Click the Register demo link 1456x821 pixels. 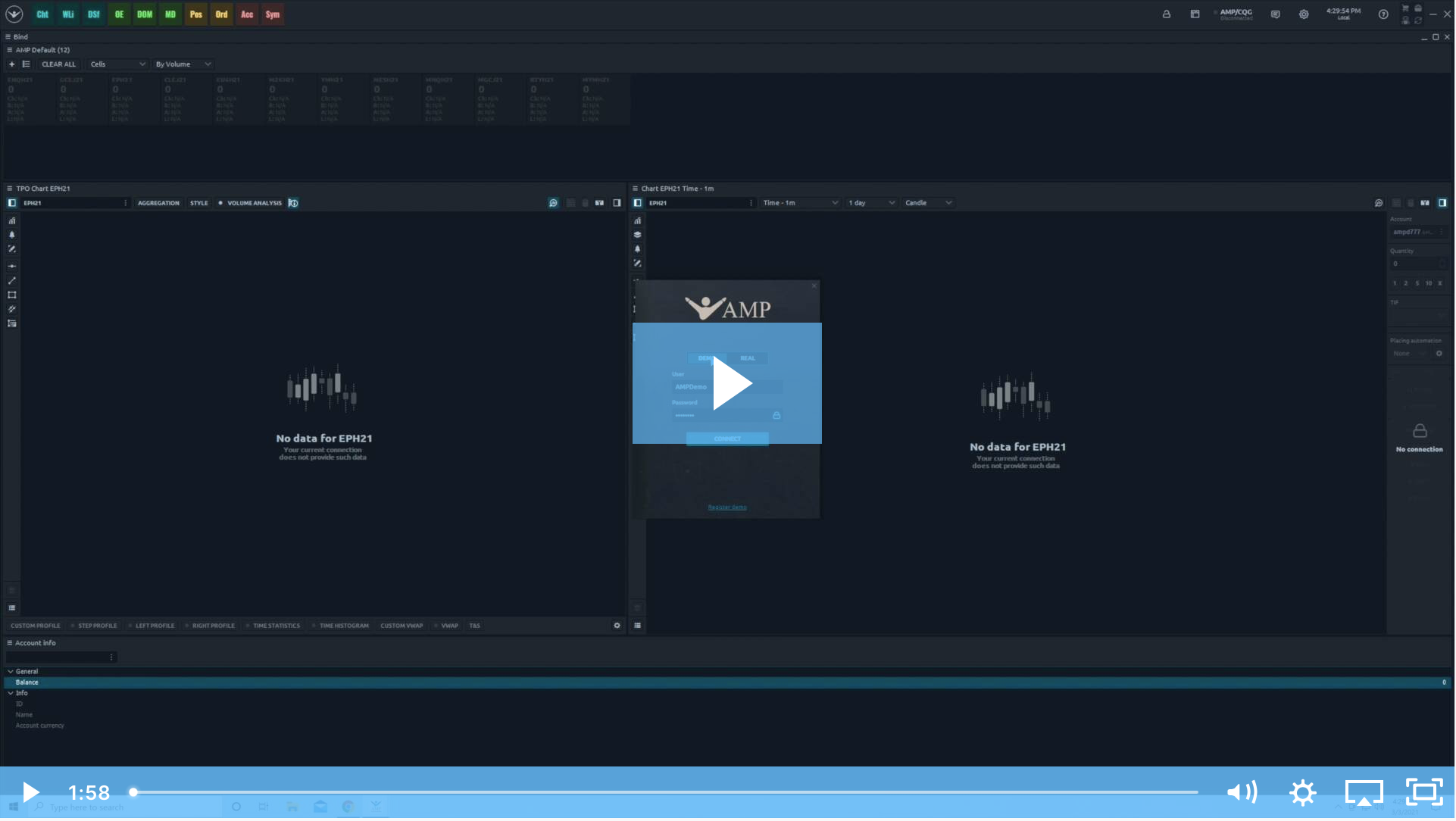[726, 507]
